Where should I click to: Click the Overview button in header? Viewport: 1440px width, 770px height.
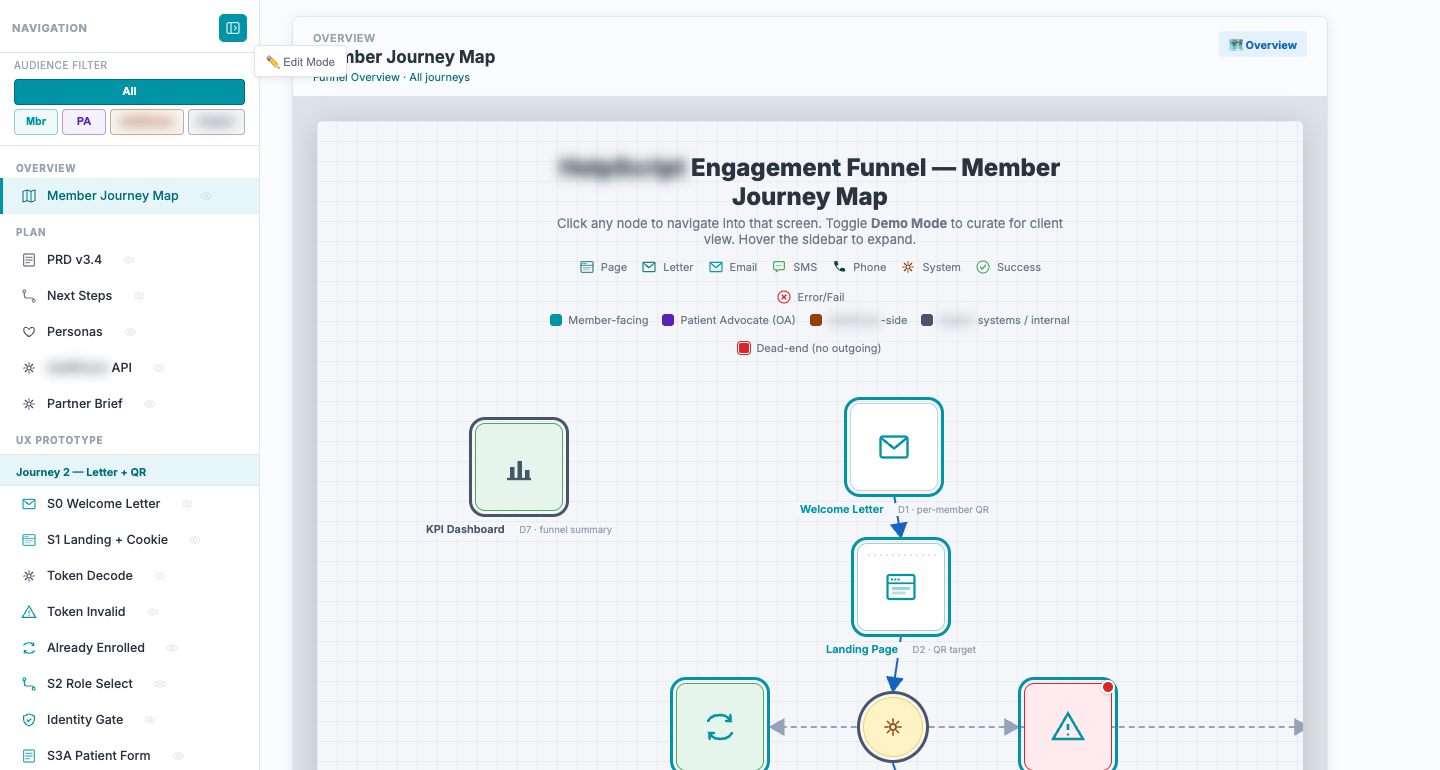1263,45
